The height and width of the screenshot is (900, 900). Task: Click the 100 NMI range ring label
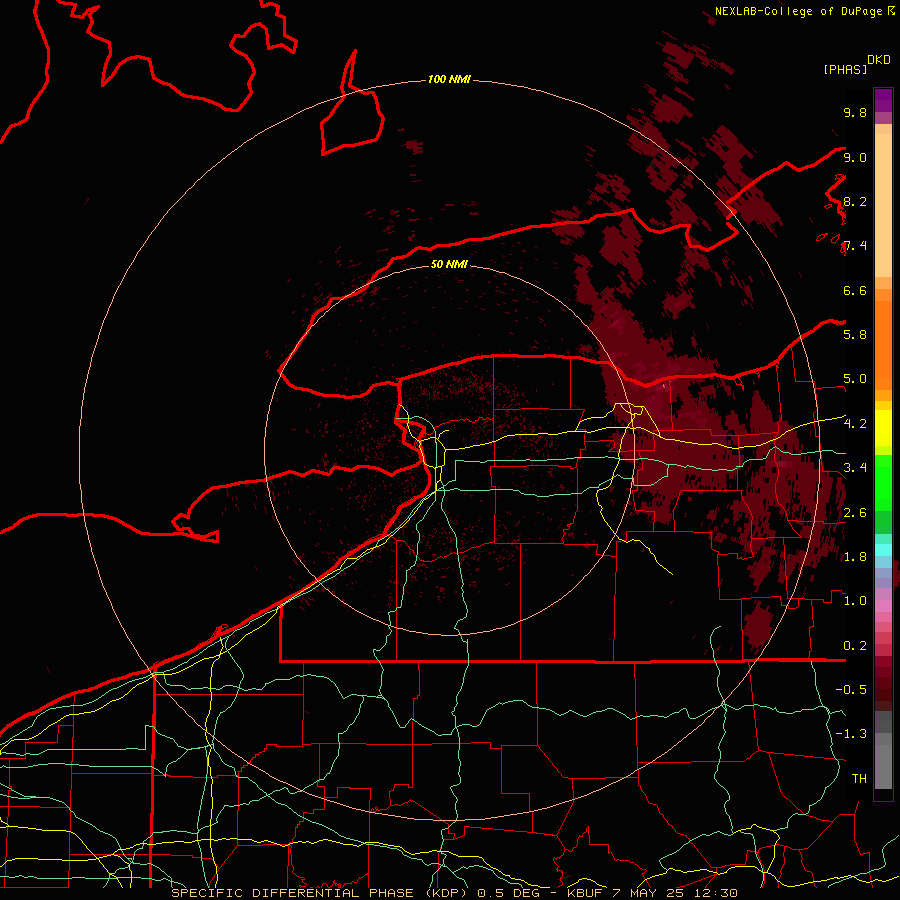pos(449,79)
